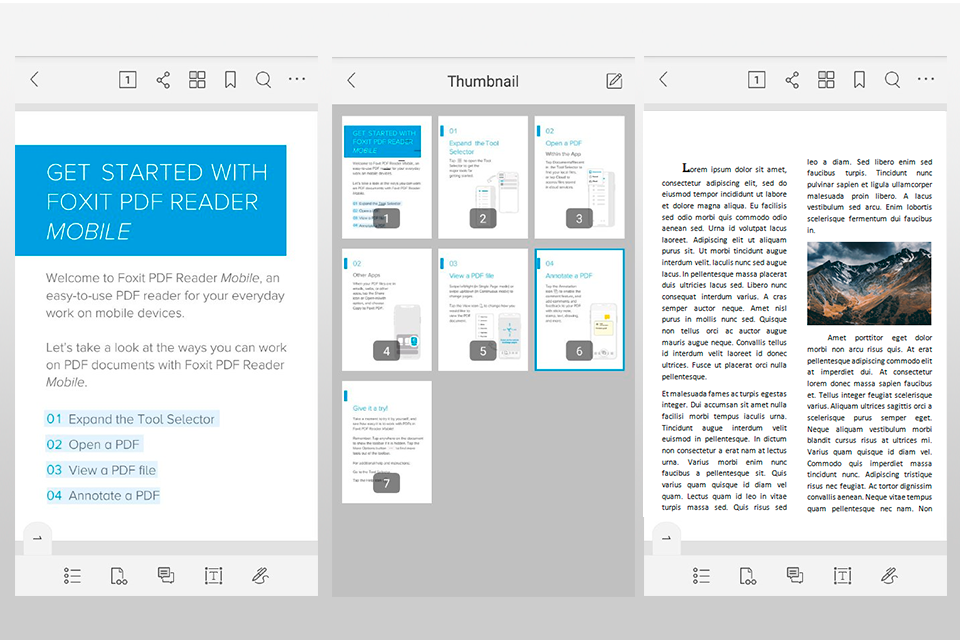Go back using the chevron above the Lorem ipsum document

click(x=663, y=80)
